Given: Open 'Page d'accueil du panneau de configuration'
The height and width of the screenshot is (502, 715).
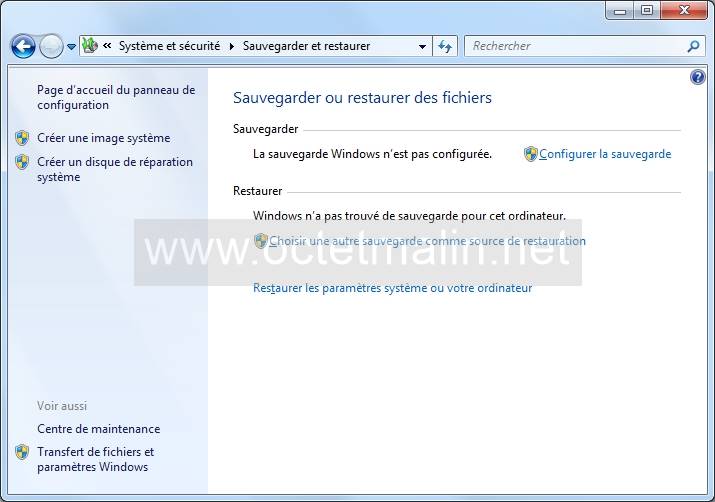Looking at the screenshot, I should [x=116, y=98].
